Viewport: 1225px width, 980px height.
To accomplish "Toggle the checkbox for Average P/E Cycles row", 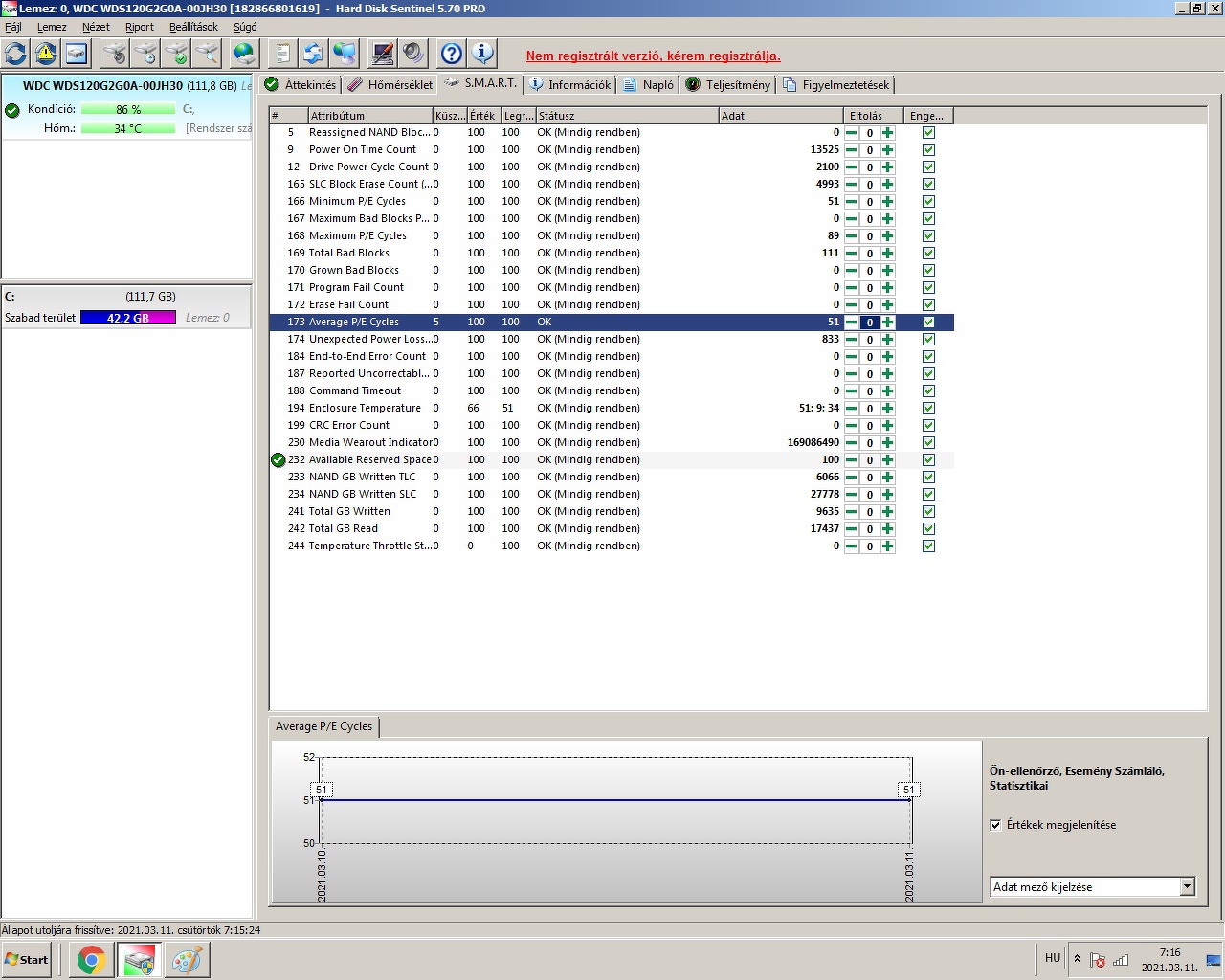I will click(x=928, y=323).
